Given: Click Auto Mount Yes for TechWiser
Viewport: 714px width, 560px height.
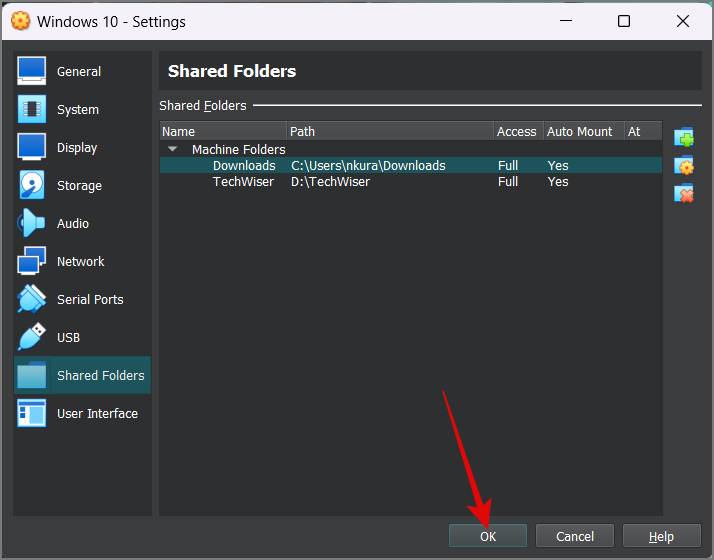Looking at the screenshot, I should pyautogui.click(x=557, y=182).
